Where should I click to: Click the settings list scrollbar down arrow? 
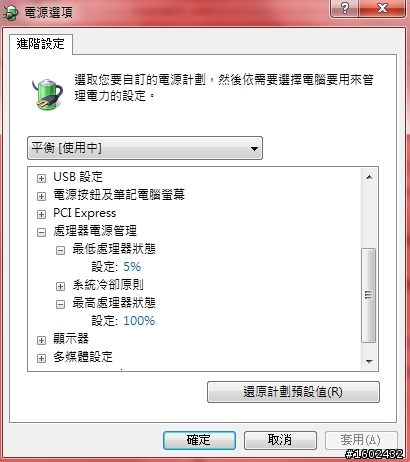[369, 362]
